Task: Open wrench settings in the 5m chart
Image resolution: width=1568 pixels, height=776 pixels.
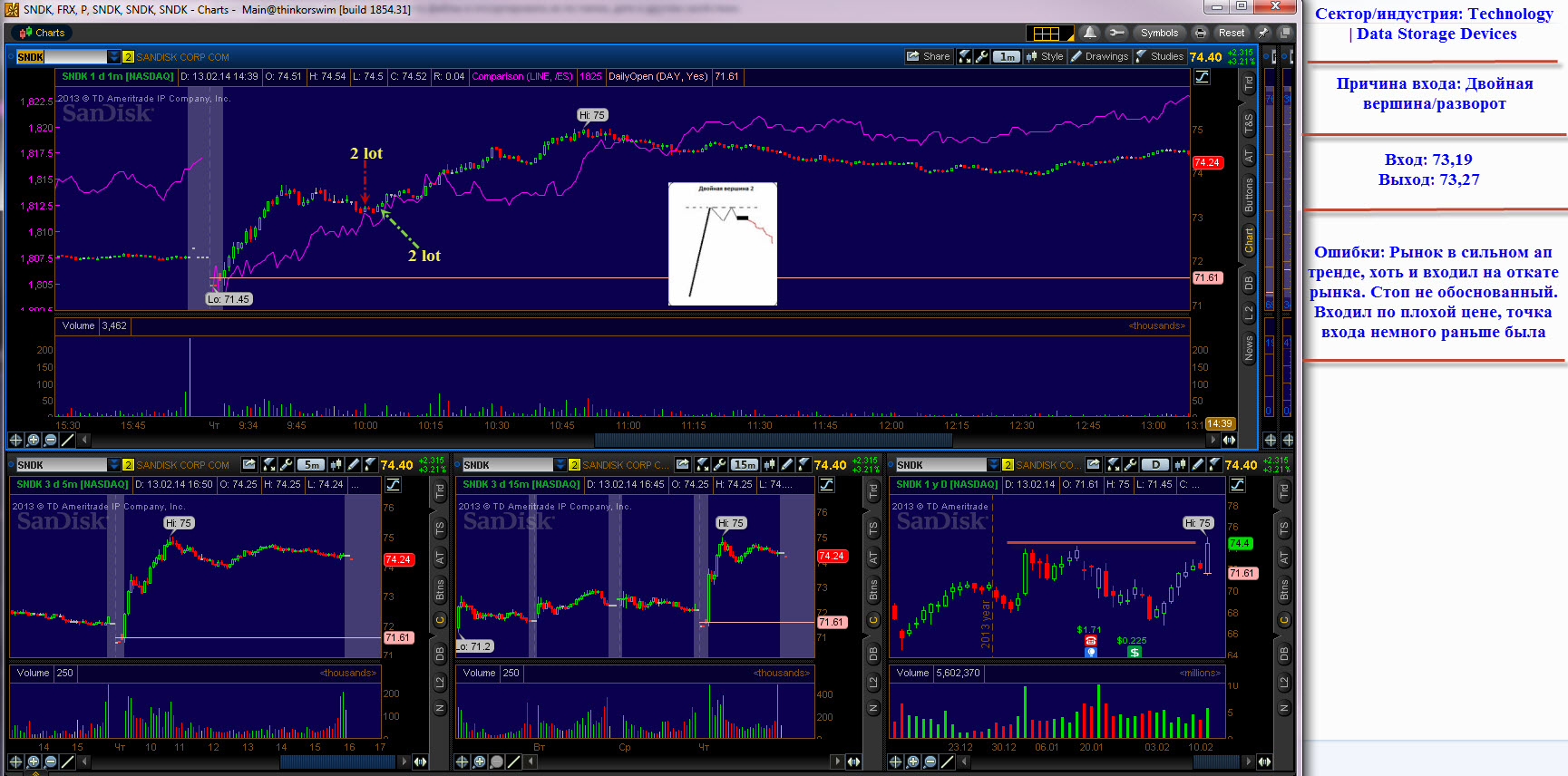Action: pyautogui.click(x=287, y=464)
